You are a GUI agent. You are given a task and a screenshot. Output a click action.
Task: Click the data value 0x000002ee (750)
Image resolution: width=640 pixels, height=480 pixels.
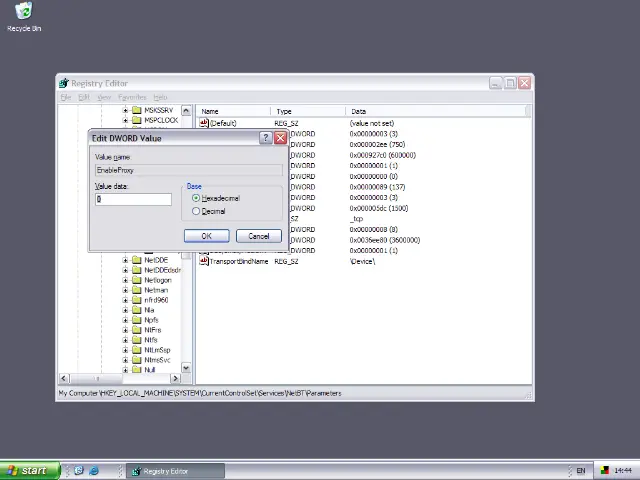click(x=377, y=144)
